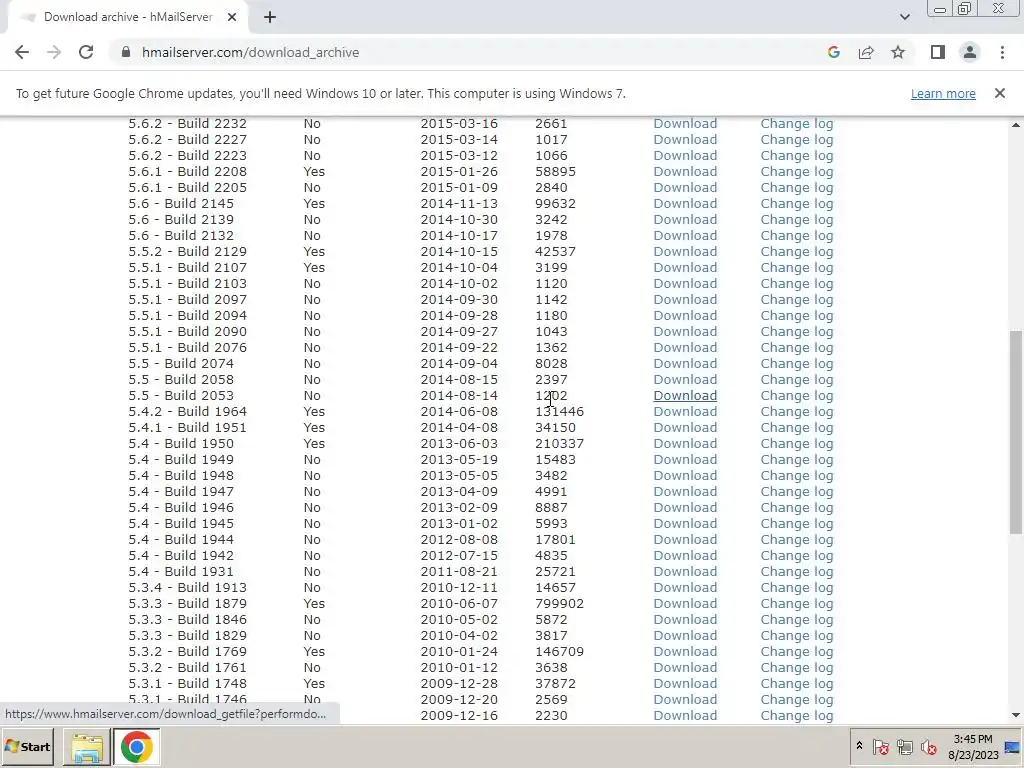This screenshot has width=1024, height=768.
Task: Open Learn more about Chrome updates
Action: pyautogui.click(x=943, y=93)
